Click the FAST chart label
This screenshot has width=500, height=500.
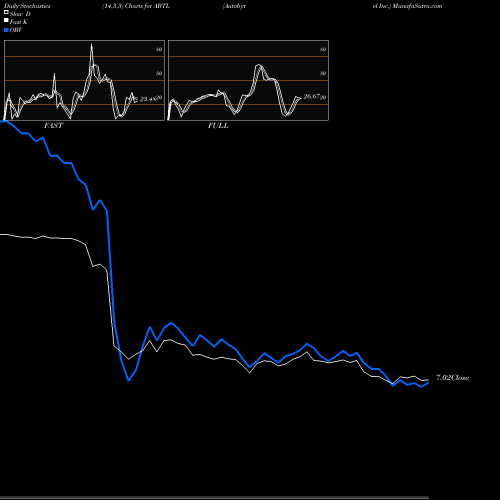[54, 125]
